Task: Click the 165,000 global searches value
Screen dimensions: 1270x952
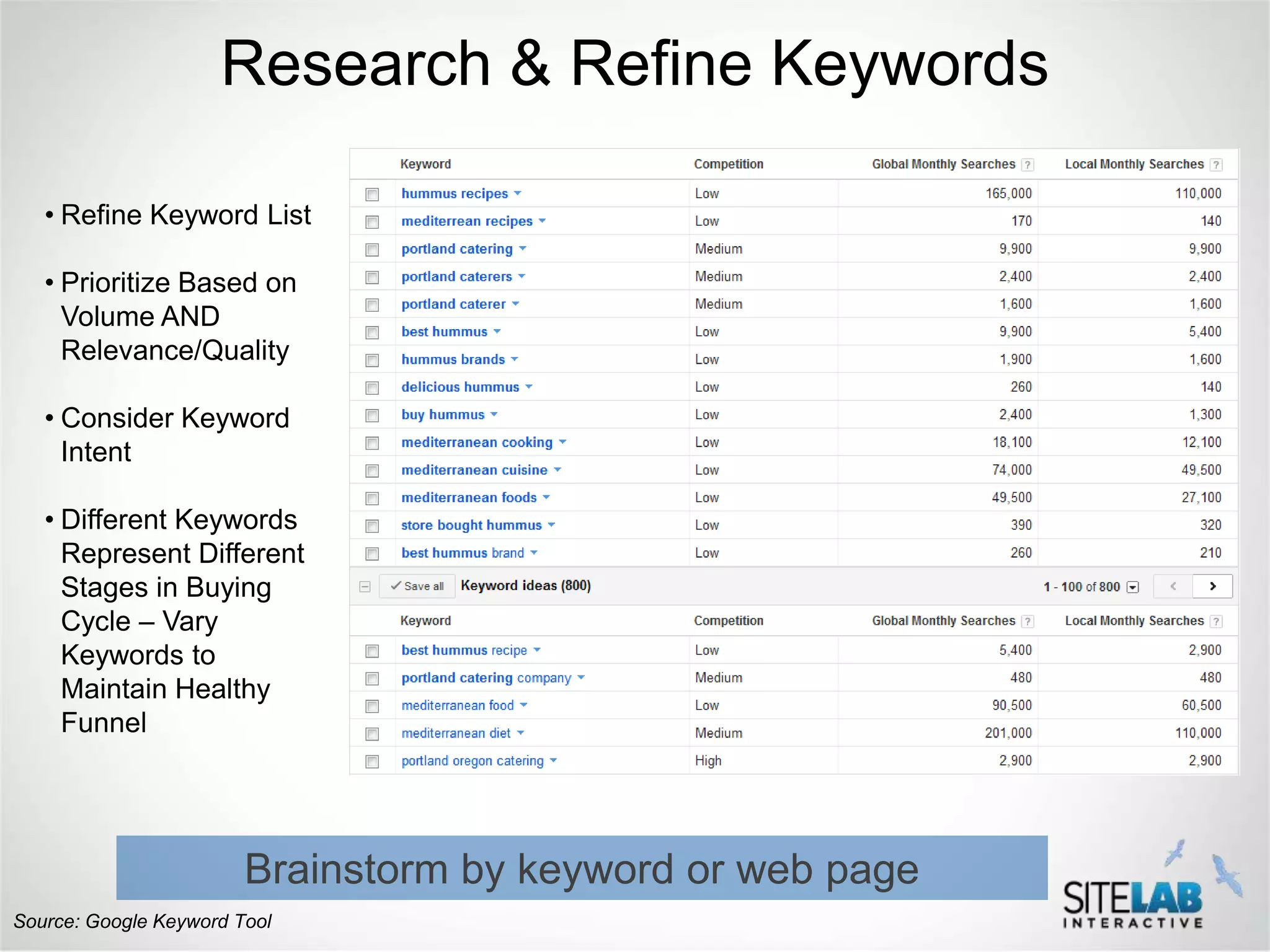Action: click(x=1008, y=193)
